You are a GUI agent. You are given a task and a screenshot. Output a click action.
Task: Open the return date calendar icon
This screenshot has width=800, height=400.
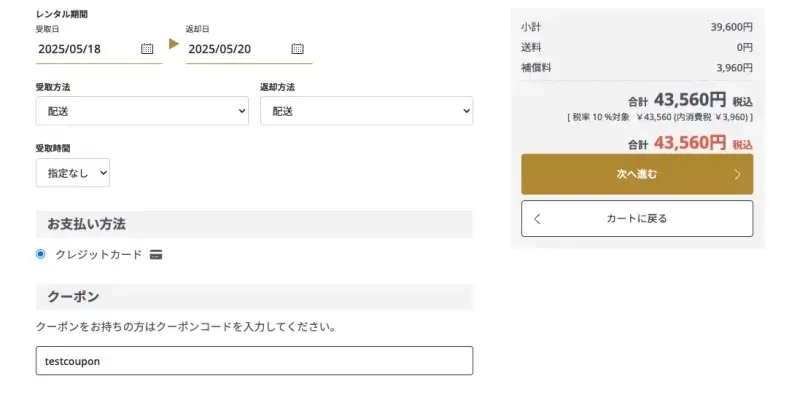(x=297, y=48)
